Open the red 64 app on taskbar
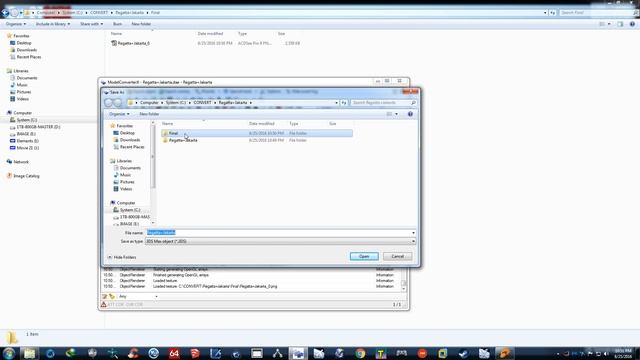The width and height of the screenshot is (640, 360). coord(174,353)
